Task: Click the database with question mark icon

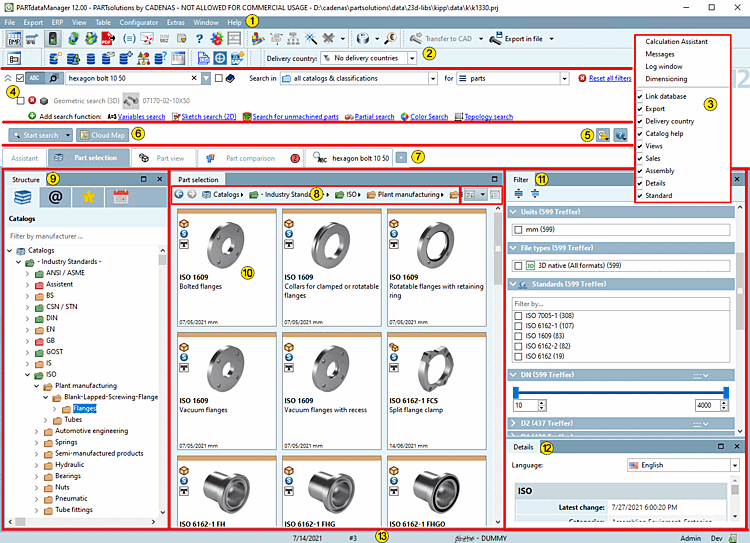Action: tap(160, 58)
